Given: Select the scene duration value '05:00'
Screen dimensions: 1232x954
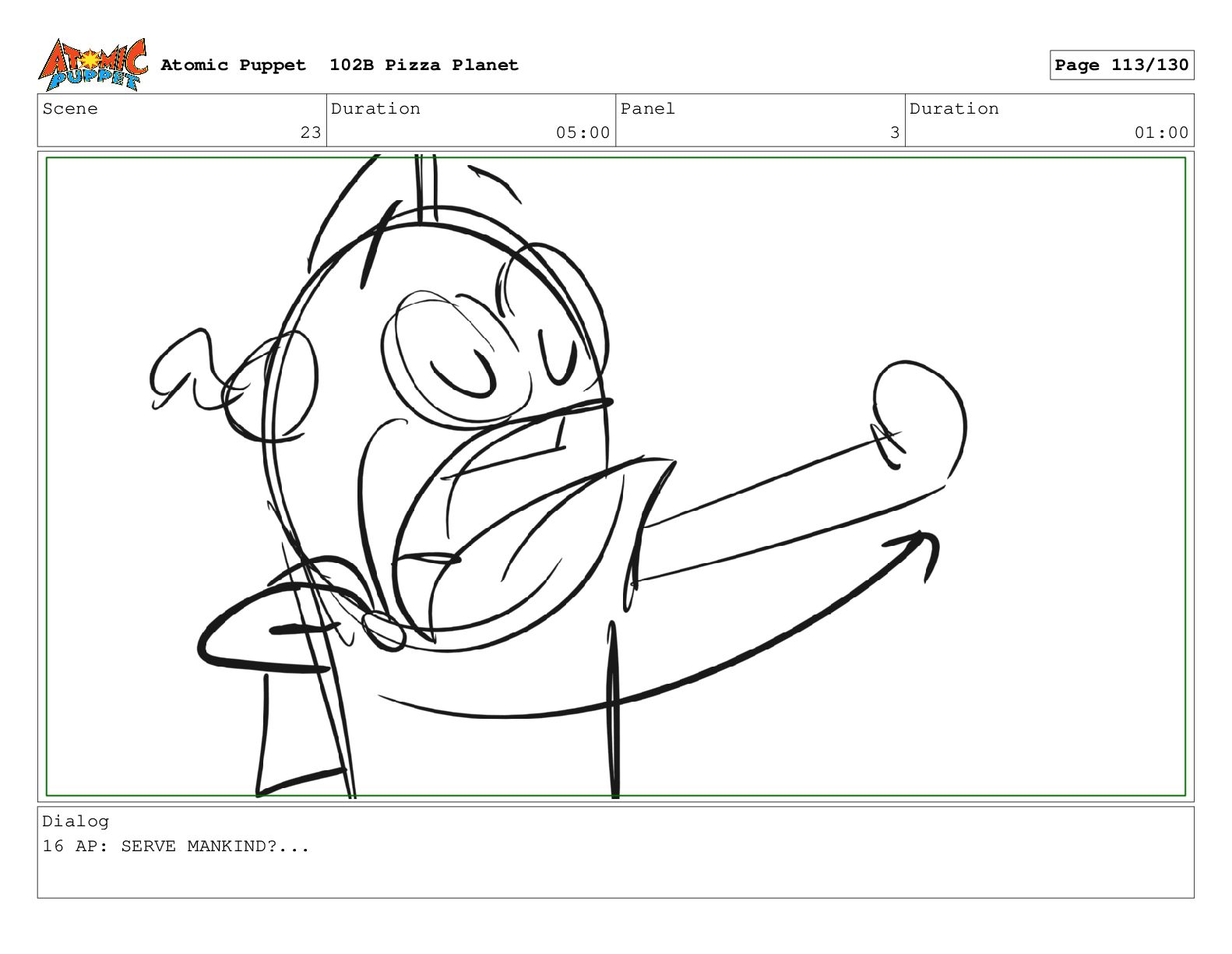Looking at the screenshot, I should [583, 132].
